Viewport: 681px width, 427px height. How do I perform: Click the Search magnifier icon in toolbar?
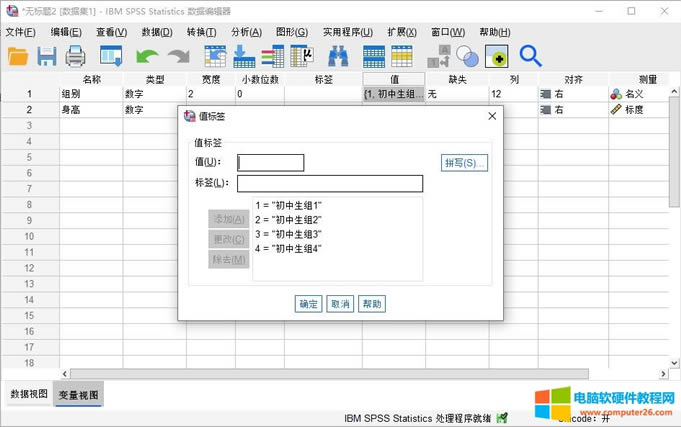(530, 57)
